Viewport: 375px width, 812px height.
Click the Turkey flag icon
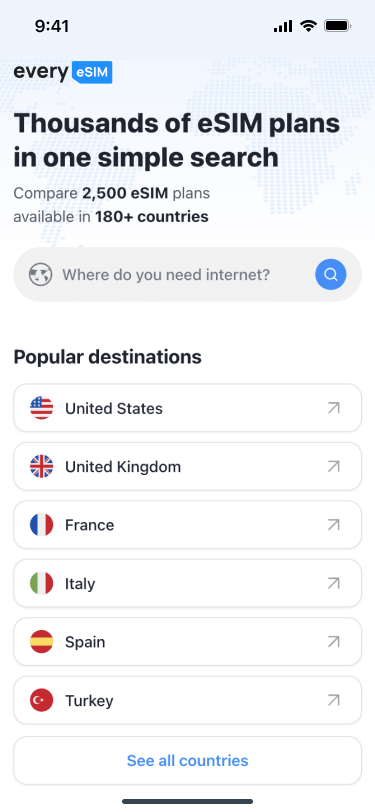click(x=41, y=701)
